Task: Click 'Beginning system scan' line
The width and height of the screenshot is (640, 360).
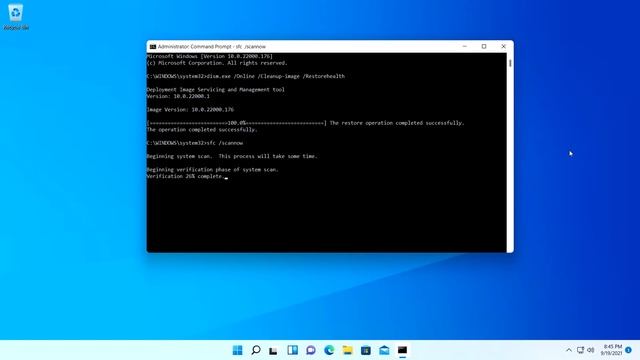Action: [232, 156]
